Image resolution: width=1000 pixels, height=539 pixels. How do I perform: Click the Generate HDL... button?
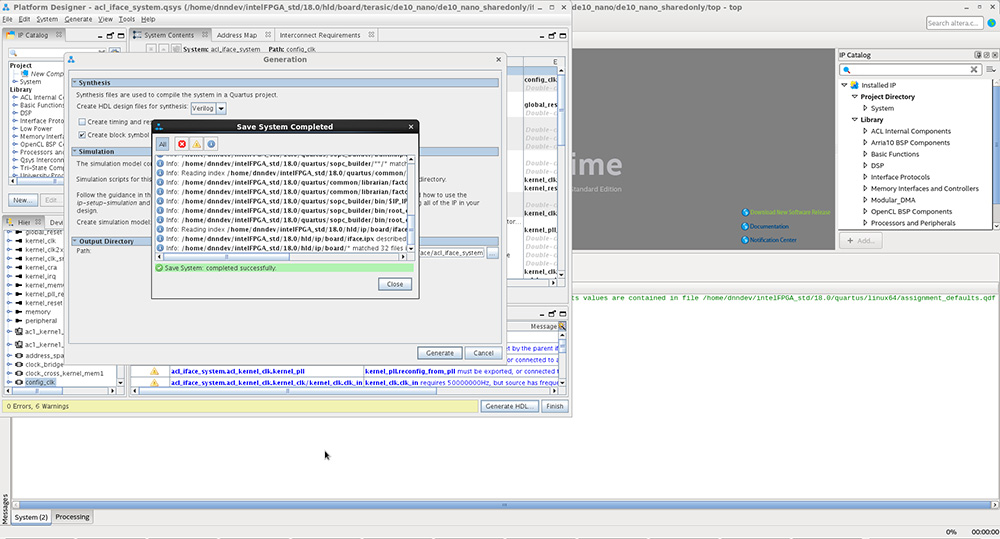(509, 406)
